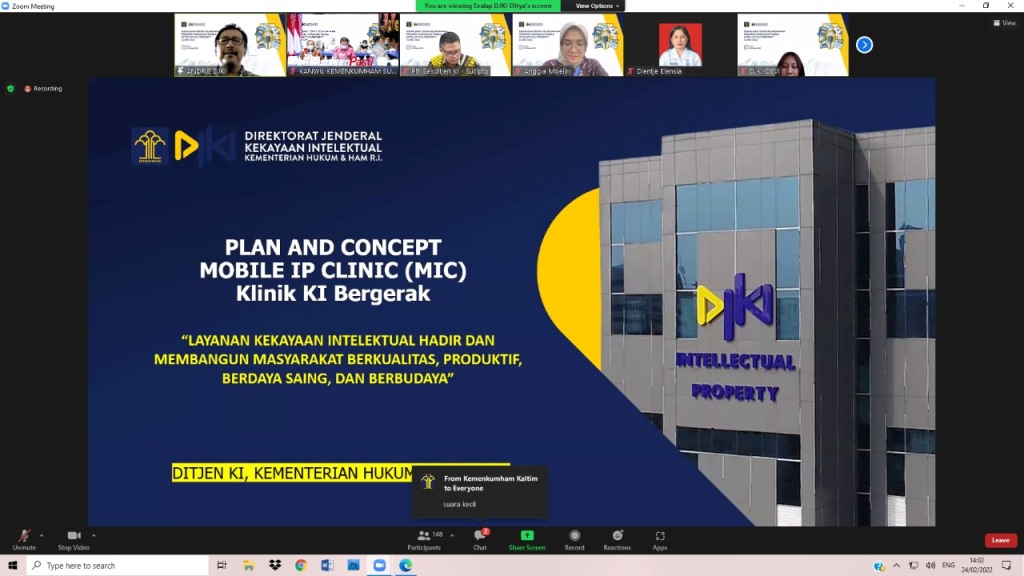This screenshot has width=1024, height=576.
Task: Open the Participants panel
Action: pos(424,537)
